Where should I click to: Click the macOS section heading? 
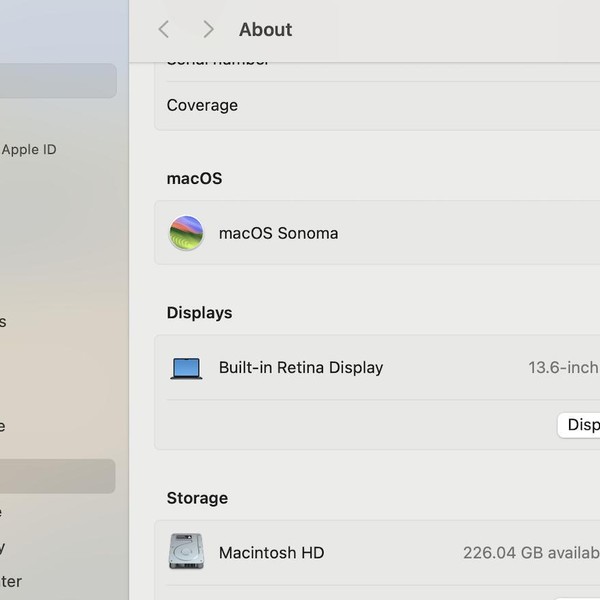tap(194, 178)
